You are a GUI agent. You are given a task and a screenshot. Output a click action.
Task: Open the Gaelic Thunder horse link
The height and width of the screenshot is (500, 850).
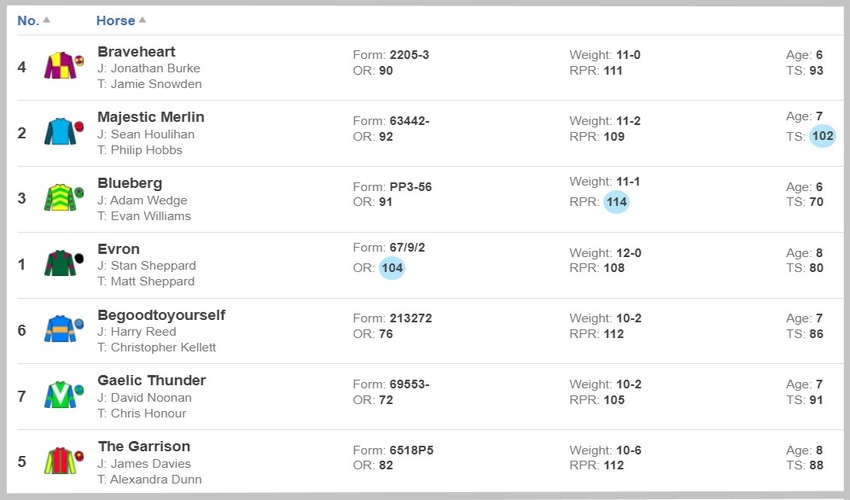[x=152, y=380]
